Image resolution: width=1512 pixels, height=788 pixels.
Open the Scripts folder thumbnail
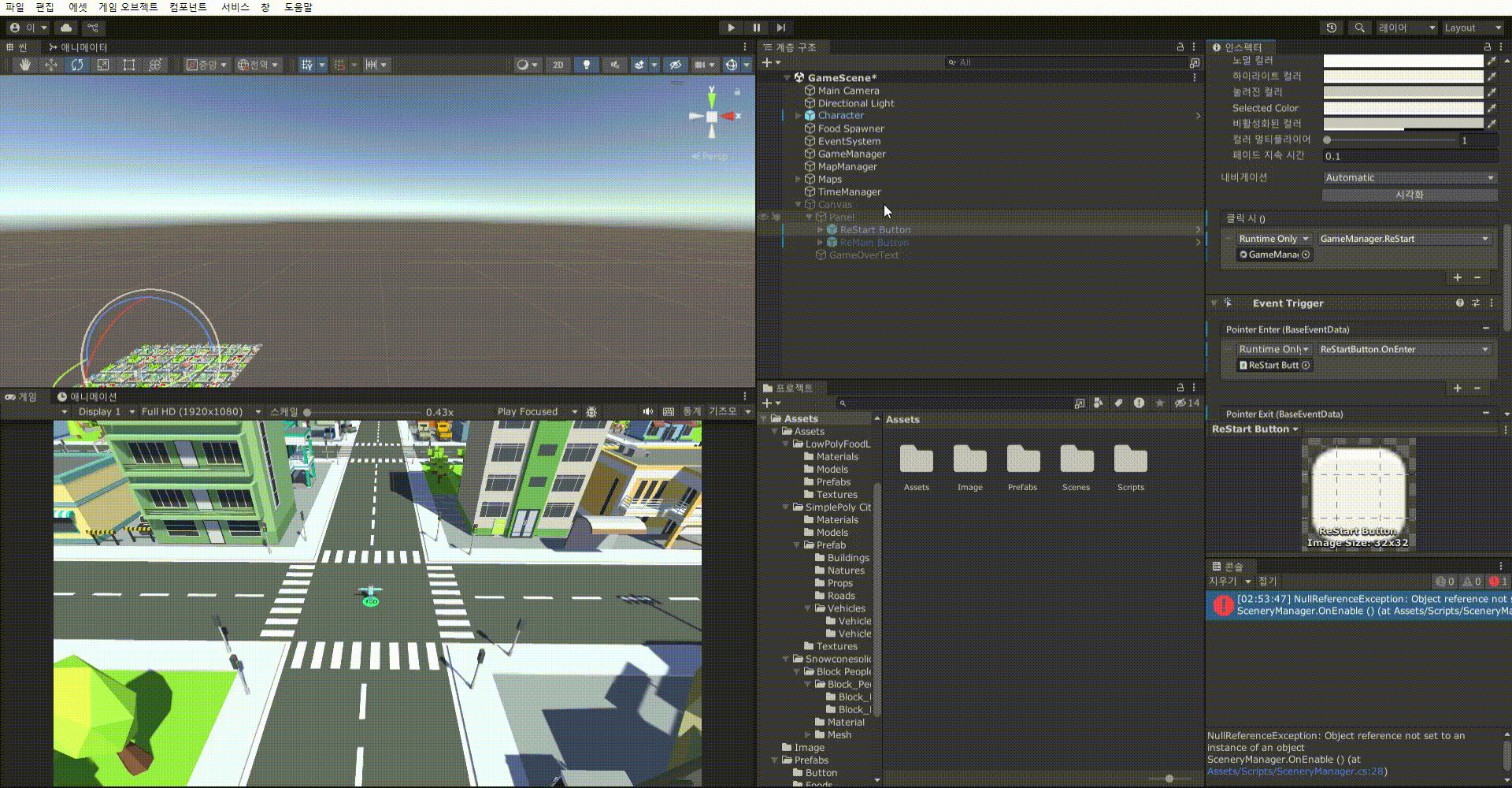click(x=1130, y=466)
